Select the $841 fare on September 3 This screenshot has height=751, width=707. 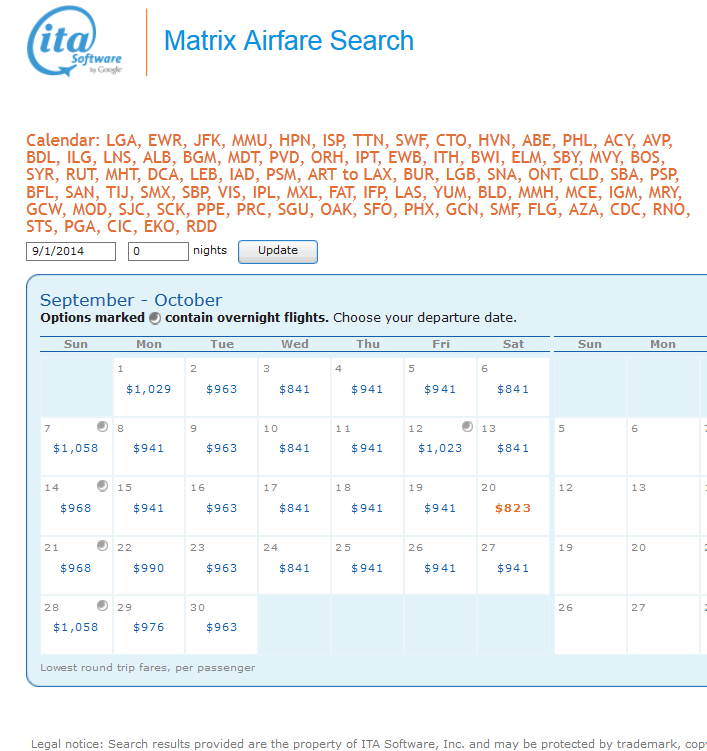(294, 389)
